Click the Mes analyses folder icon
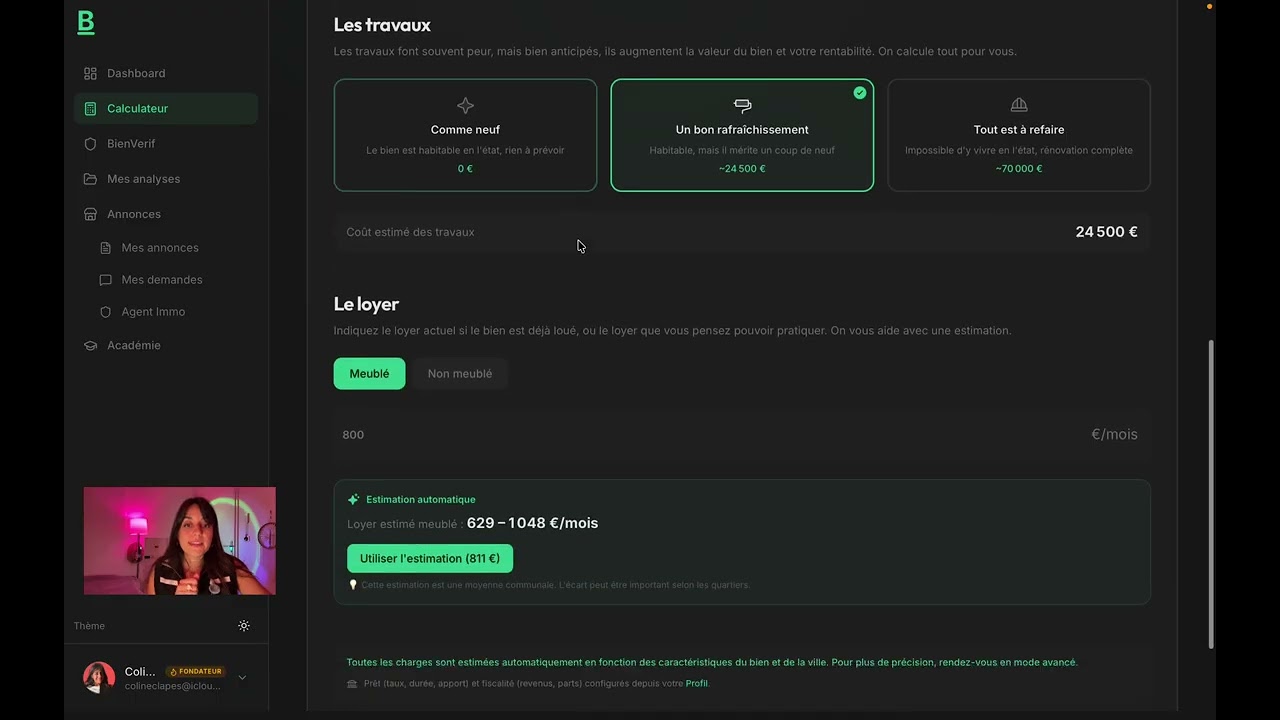 click(90, 179)
